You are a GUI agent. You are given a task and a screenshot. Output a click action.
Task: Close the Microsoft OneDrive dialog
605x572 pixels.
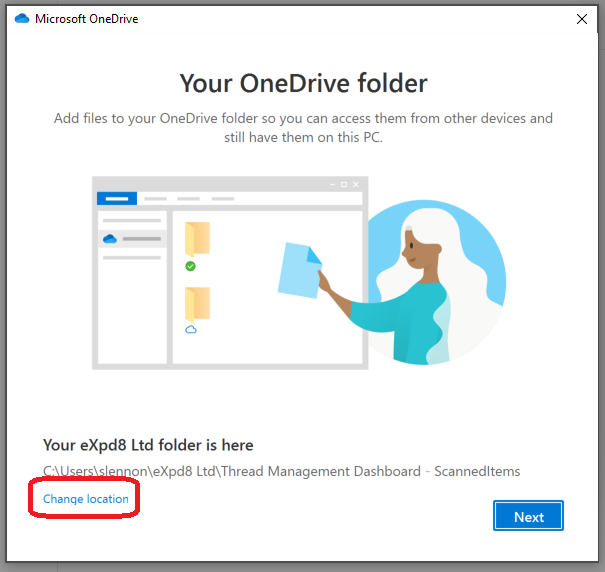[x=581, y=19]
